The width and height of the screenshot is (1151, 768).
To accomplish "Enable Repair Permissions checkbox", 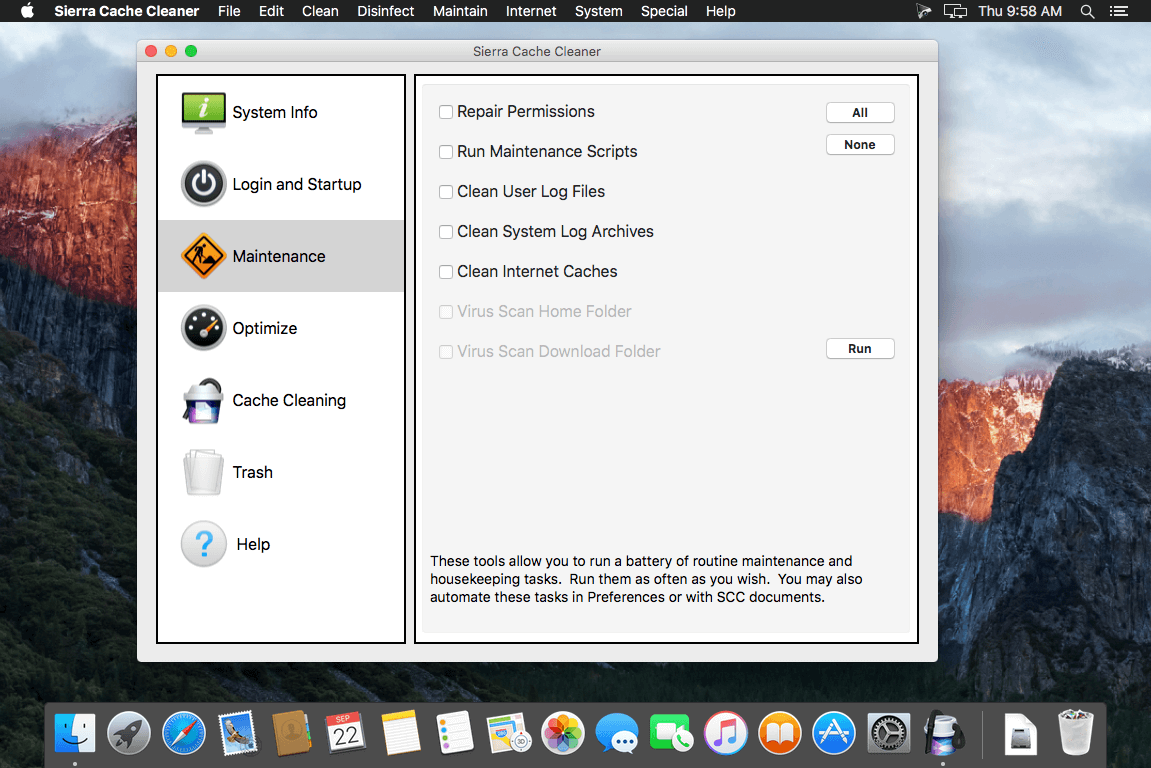I will tap(446, 112).
